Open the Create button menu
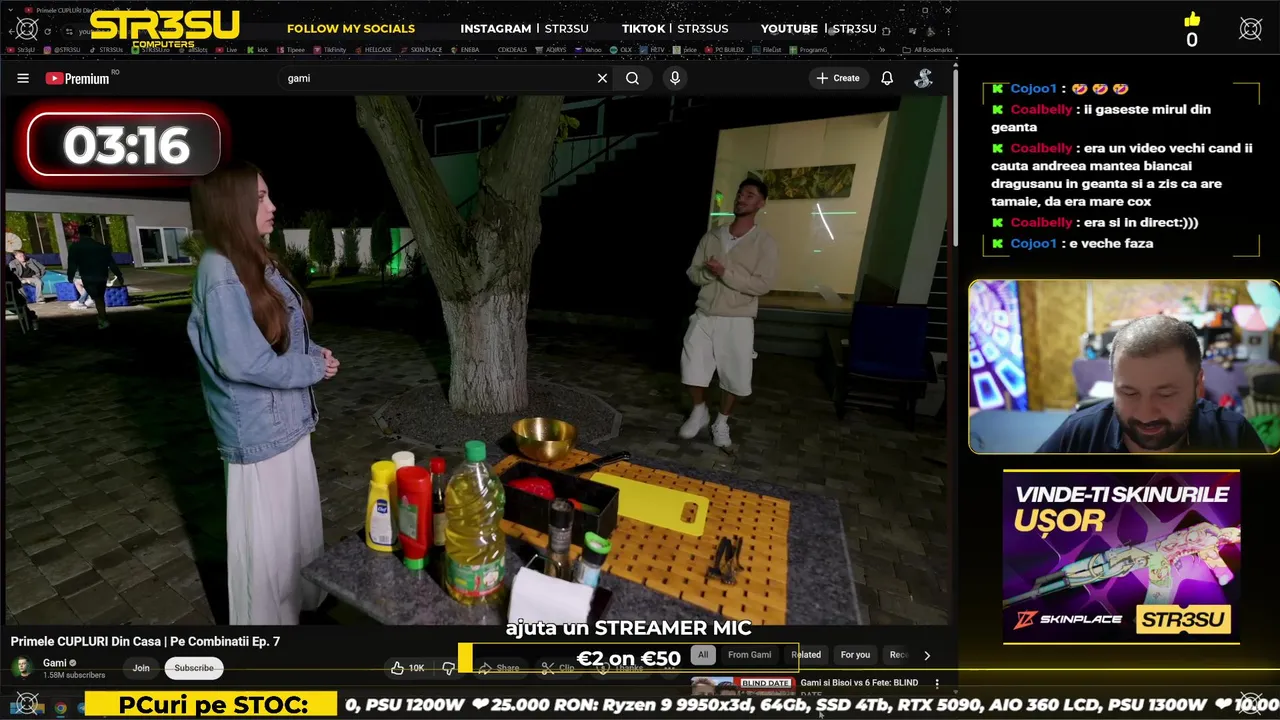The height and width of the screenshot is (720, 1280). [838, 78]
